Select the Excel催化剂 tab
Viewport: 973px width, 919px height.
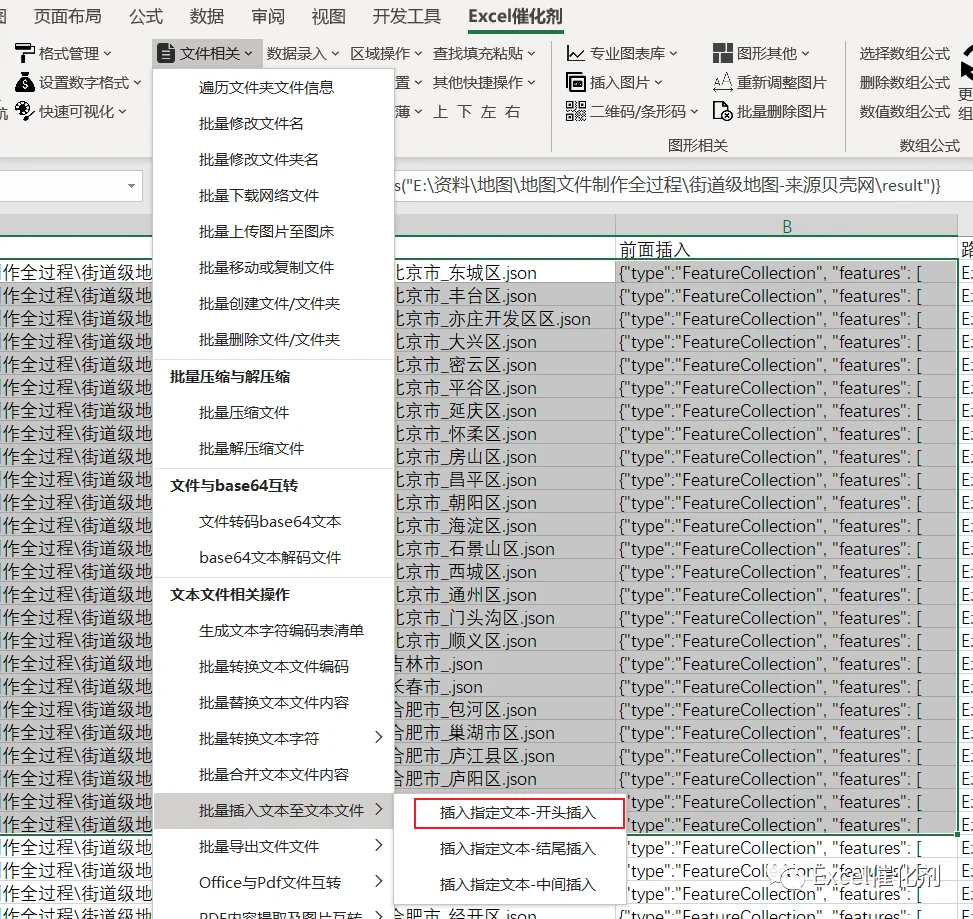point(516,16)
